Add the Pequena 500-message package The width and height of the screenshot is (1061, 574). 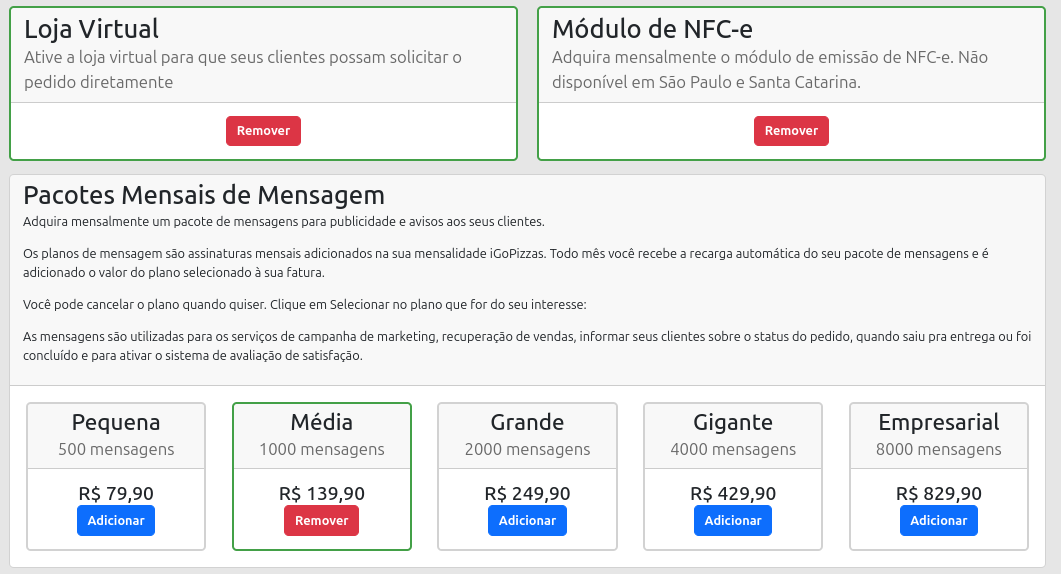116,521
